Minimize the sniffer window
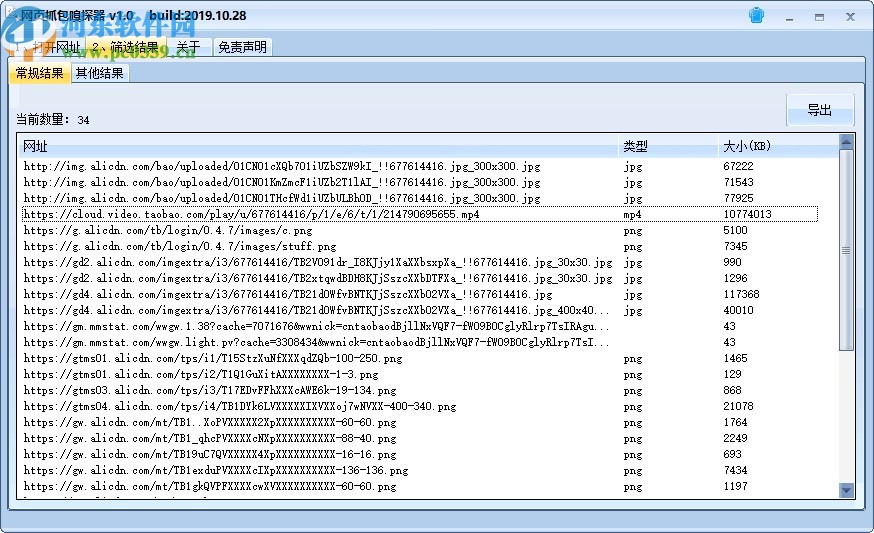This screenshot has height=533, width=874. 790,16
